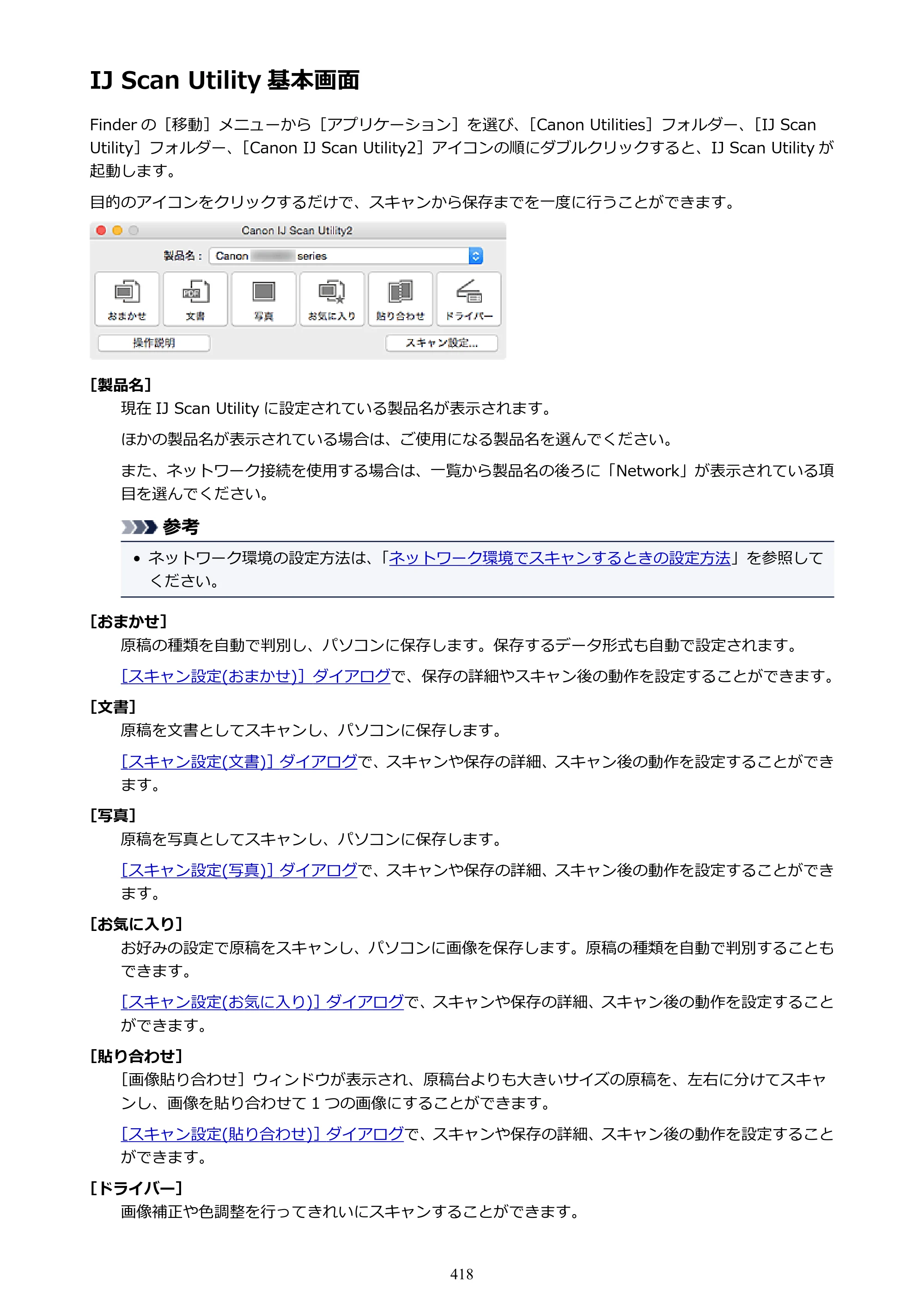Click the page number 418
Screen dimensions: 924x1307
pos(462,1274)
